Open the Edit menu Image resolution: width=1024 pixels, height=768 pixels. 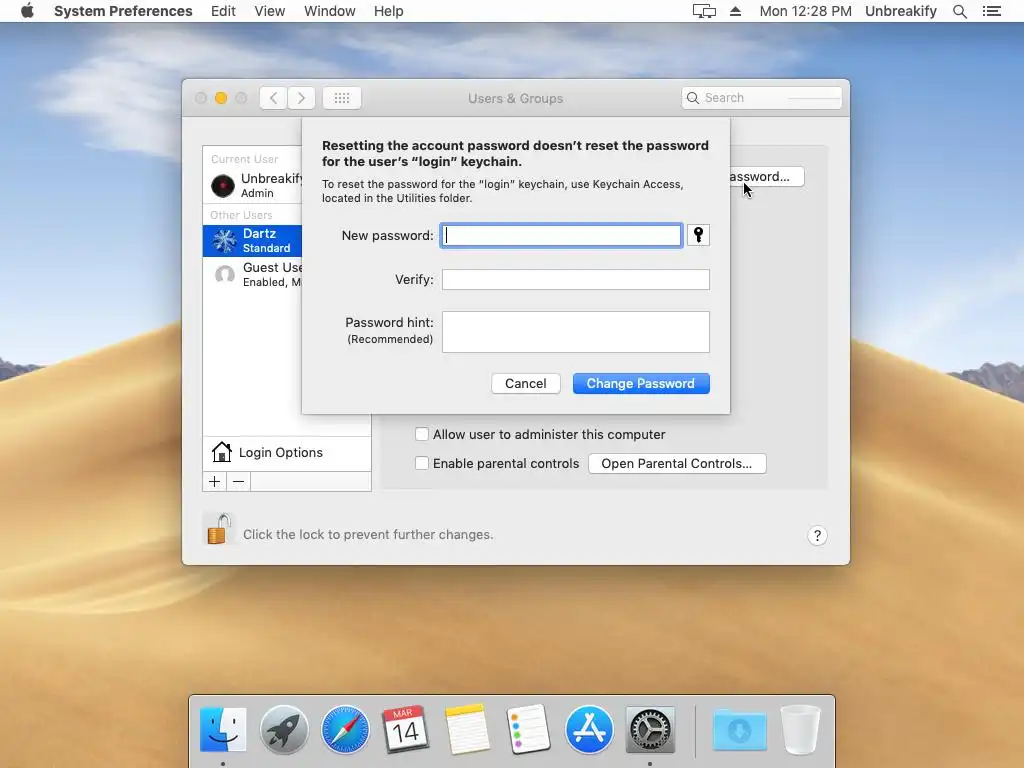tap(223, 11)
